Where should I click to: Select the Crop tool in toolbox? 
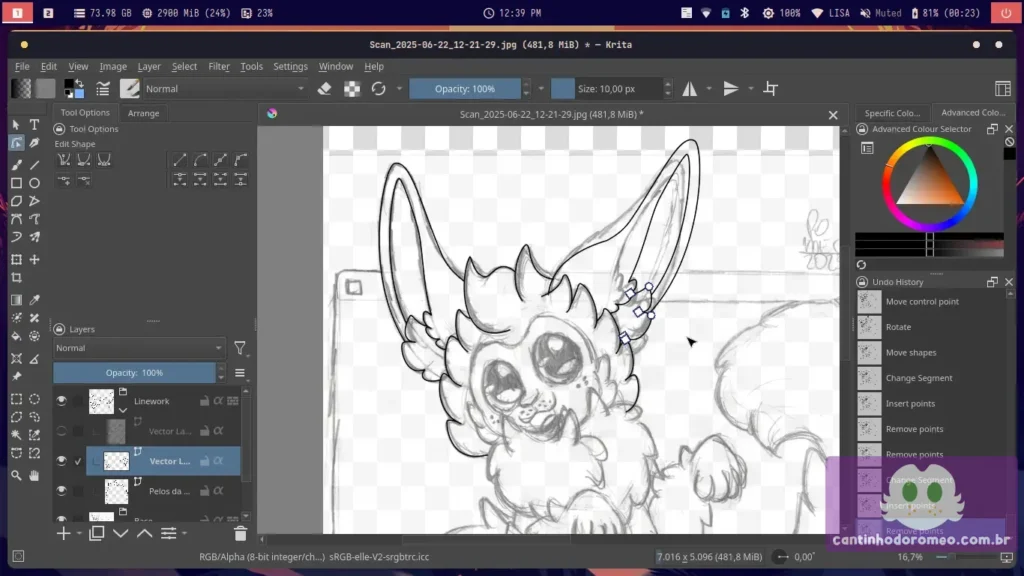16,278
